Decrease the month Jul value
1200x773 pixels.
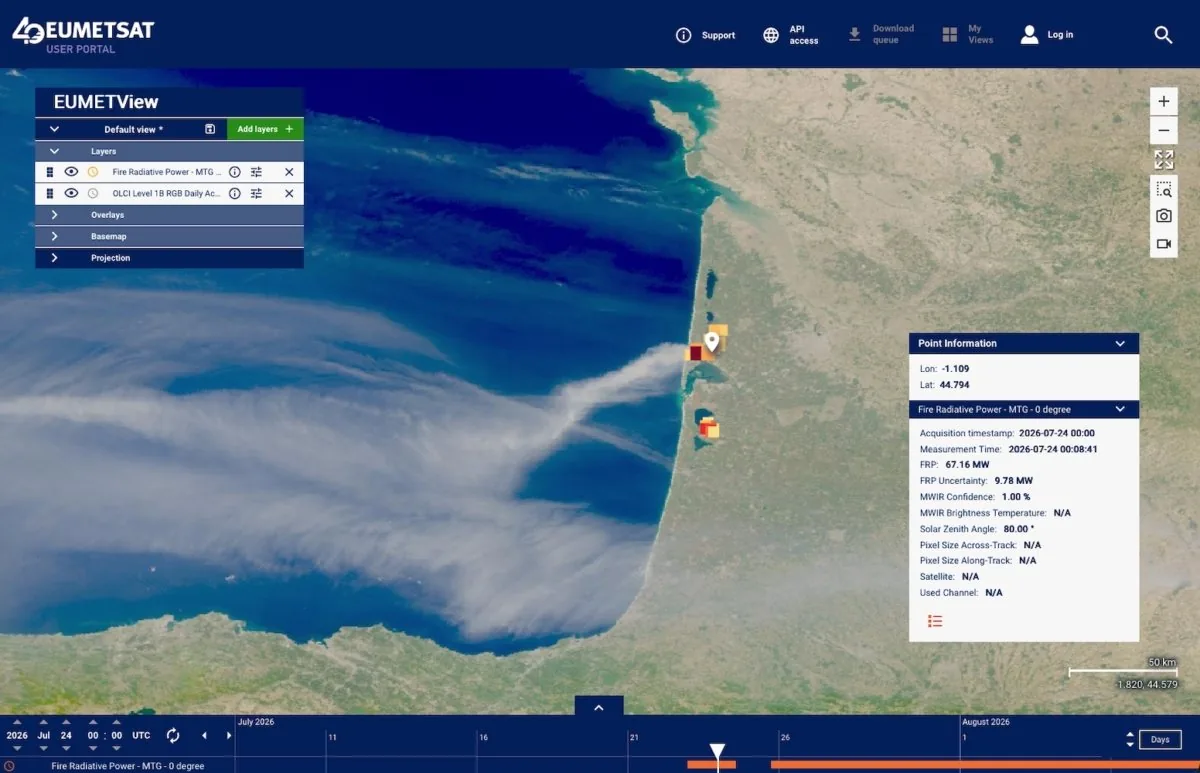(42, 750)
